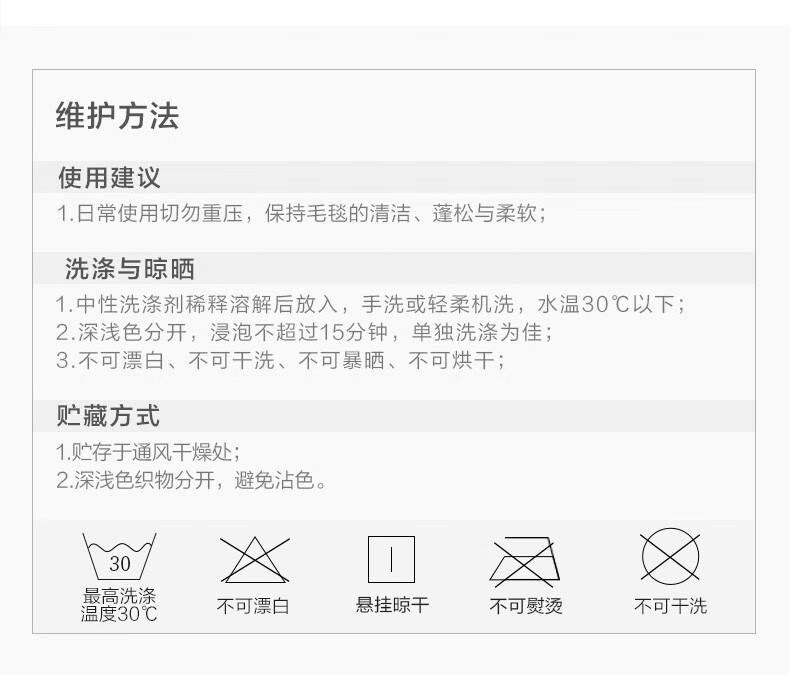Select the 使用建议 section header

pyautogui.click(x=109, y=177)
